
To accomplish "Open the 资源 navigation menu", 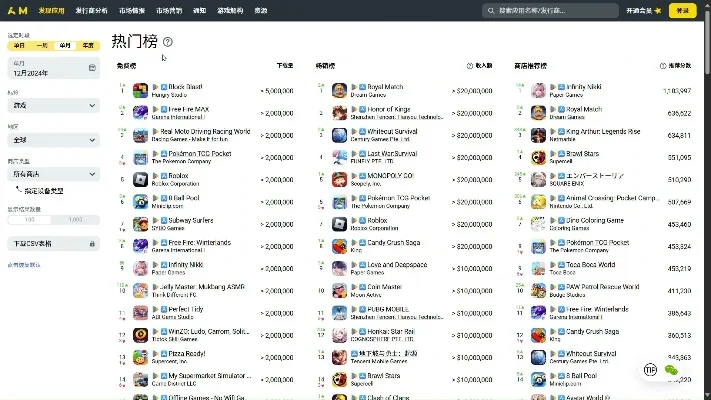I will point(261,10).
